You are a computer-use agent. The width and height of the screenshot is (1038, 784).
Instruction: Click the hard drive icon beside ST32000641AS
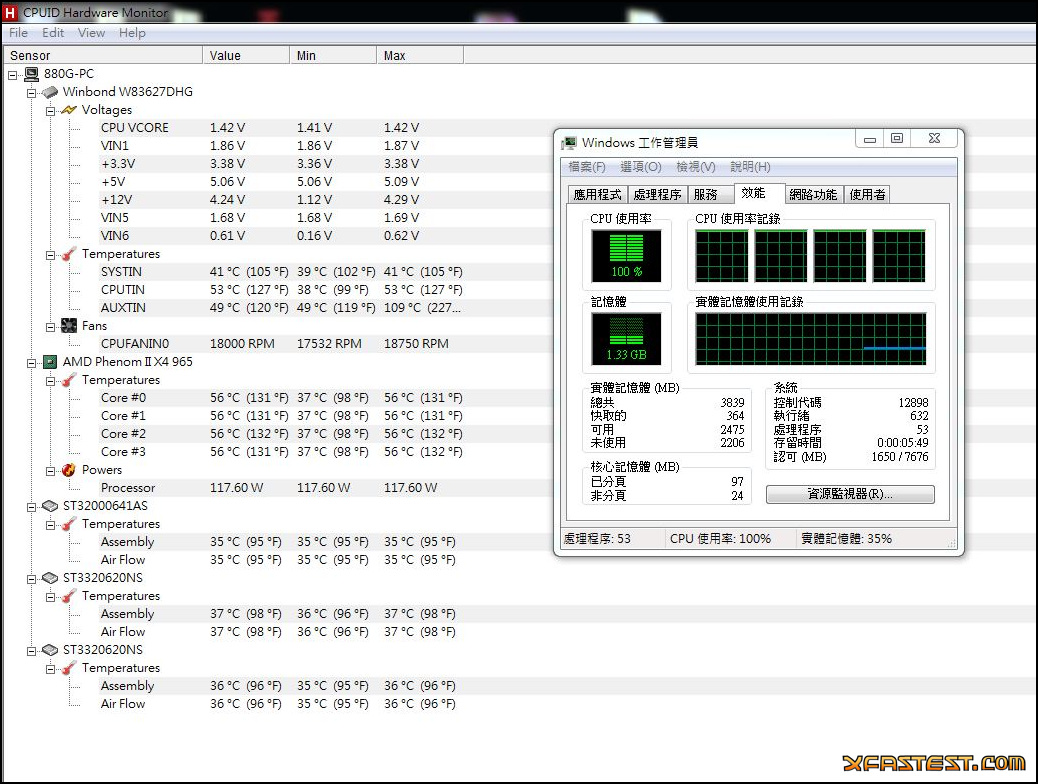coord(50,506)
